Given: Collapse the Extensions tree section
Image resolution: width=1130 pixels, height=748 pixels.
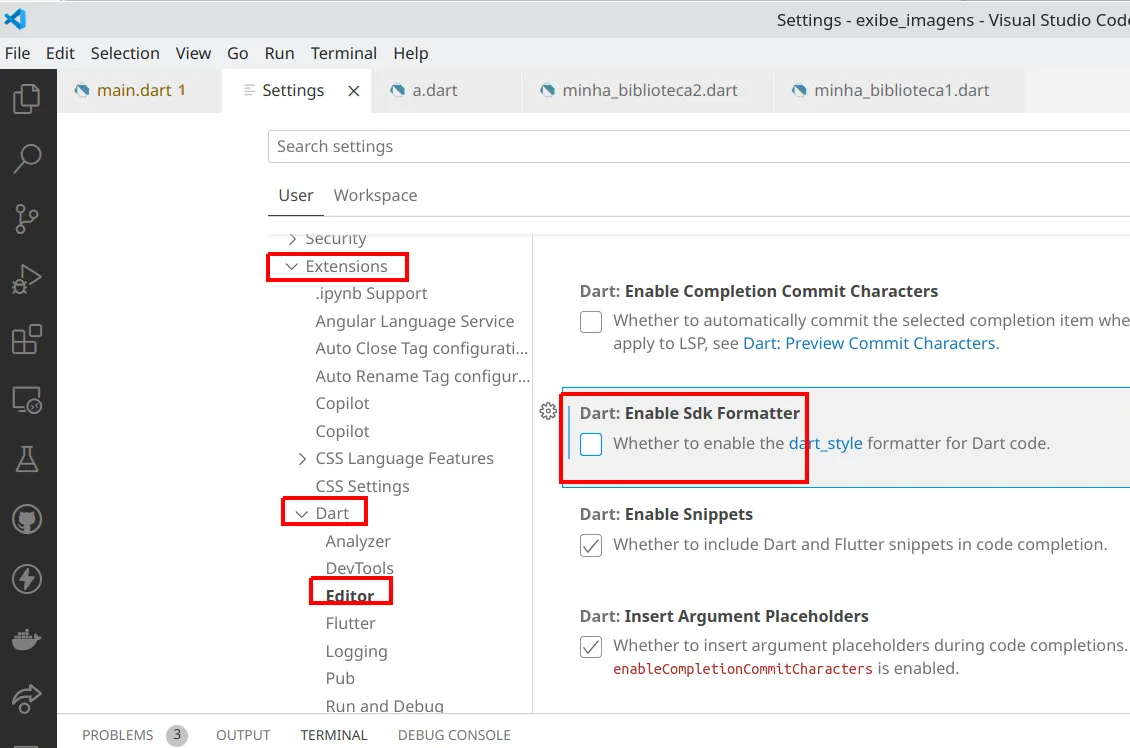Looking at the screenshot, I should (x=291, y=267).
